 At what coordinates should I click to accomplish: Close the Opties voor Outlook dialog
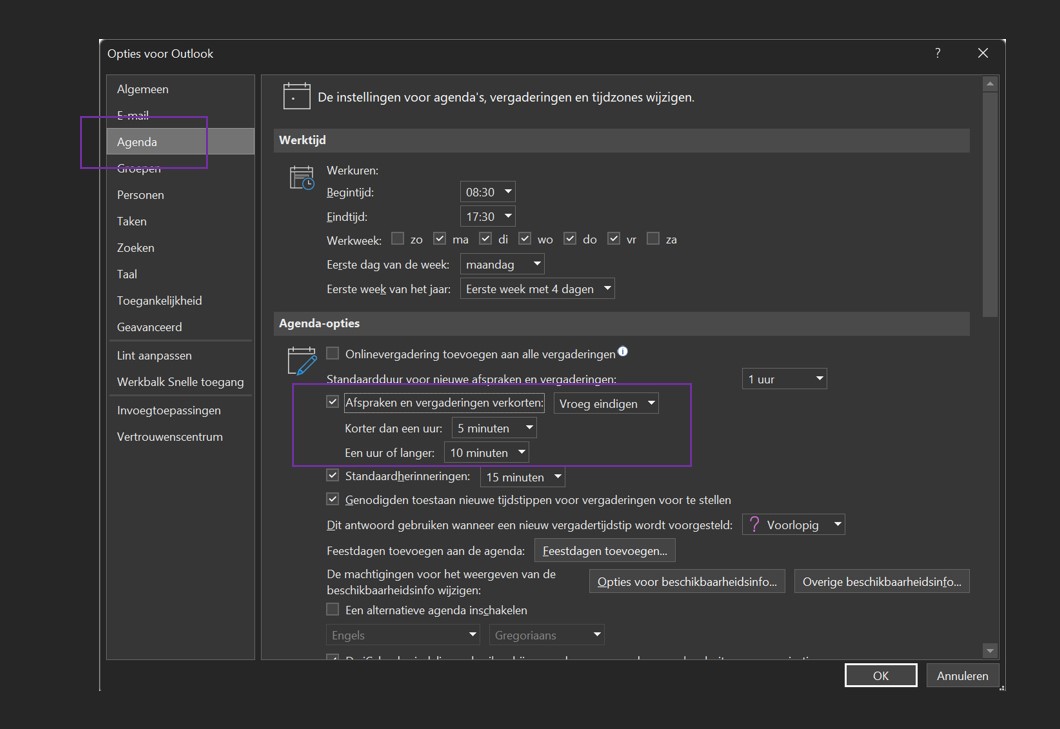(983, 53)
